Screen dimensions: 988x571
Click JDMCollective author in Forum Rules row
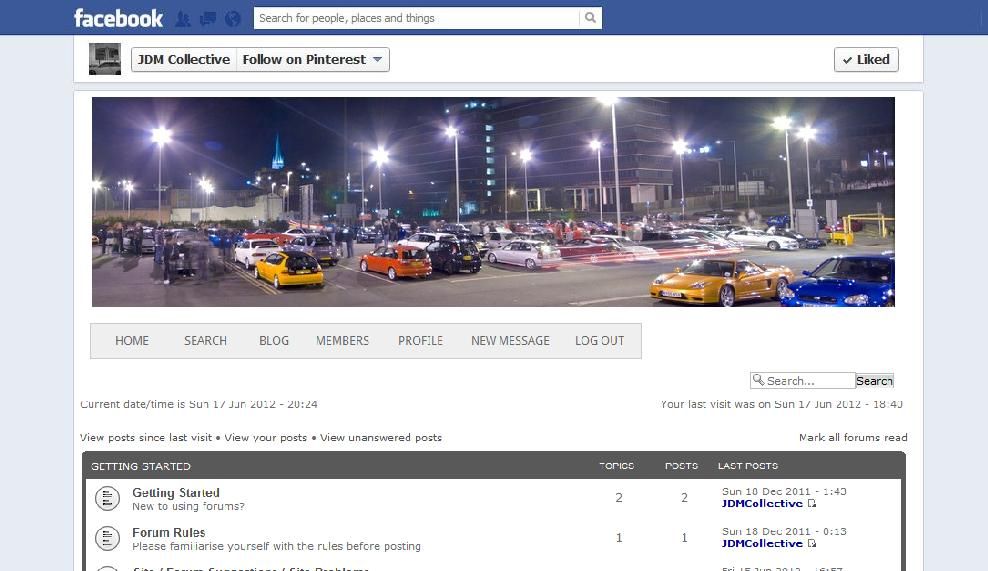(762, 543)
